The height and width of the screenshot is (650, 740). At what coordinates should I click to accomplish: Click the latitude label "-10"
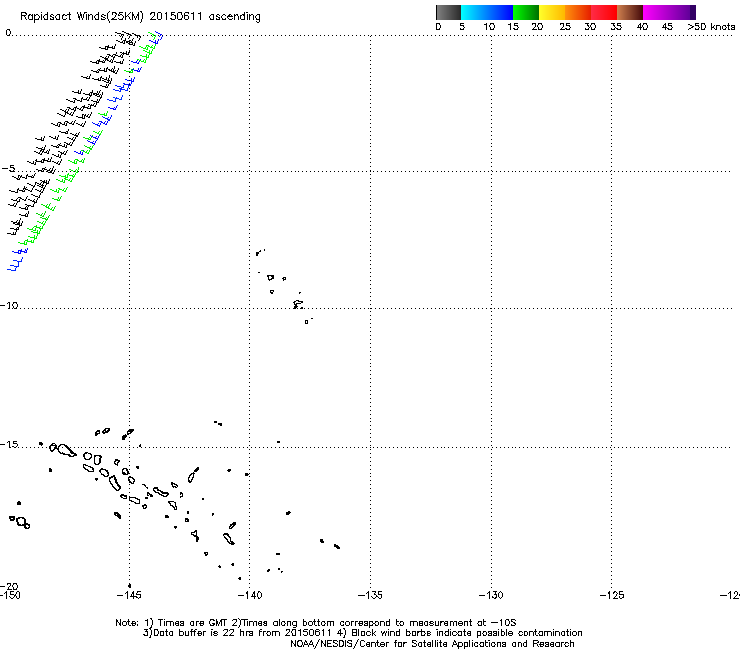(x=9, y=305)
